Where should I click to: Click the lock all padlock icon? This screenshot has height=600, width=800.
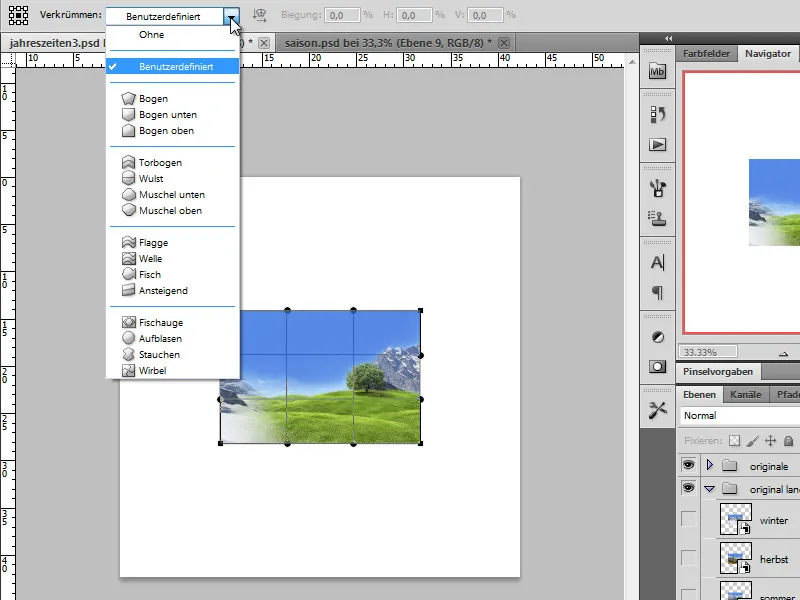point(788,441)
